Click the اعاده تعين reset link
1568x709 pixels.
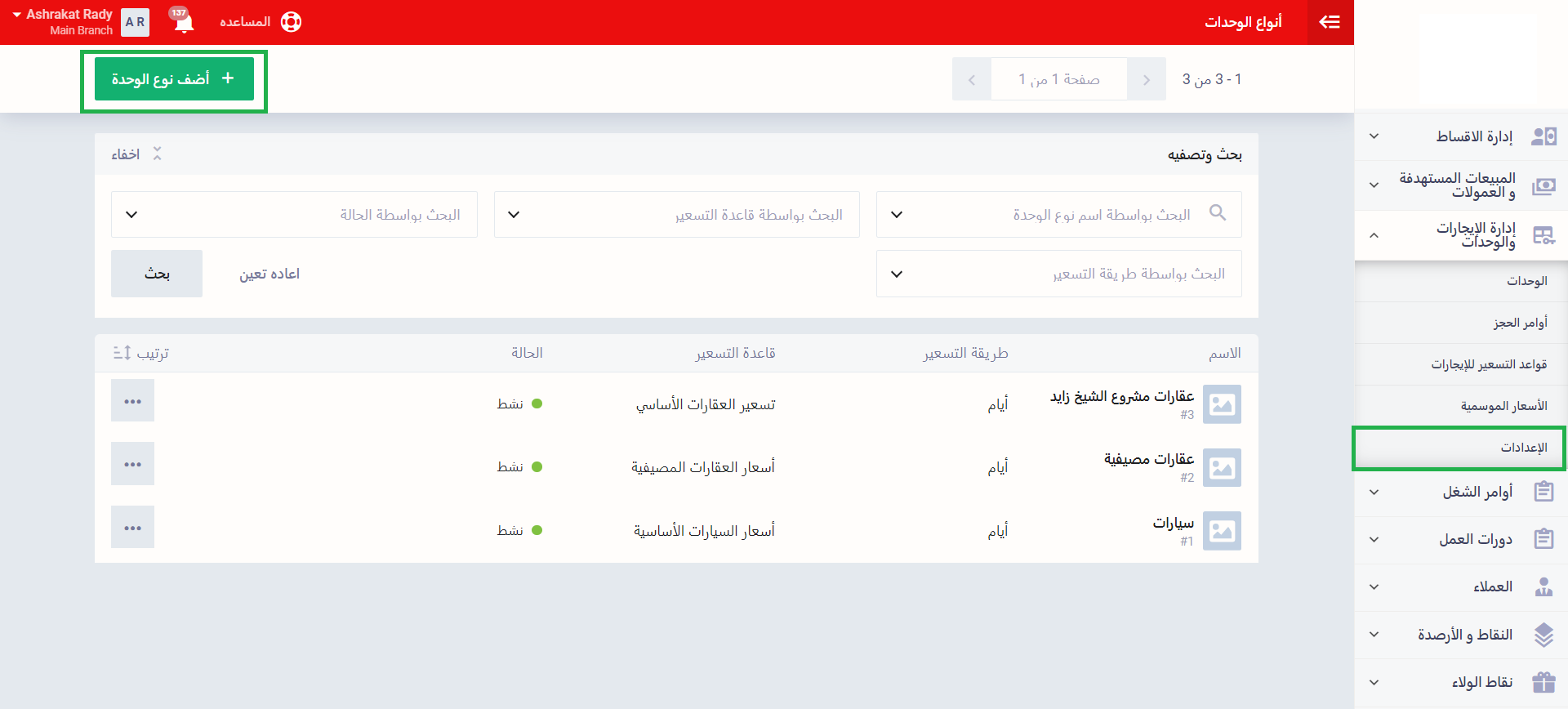[269, 274]
